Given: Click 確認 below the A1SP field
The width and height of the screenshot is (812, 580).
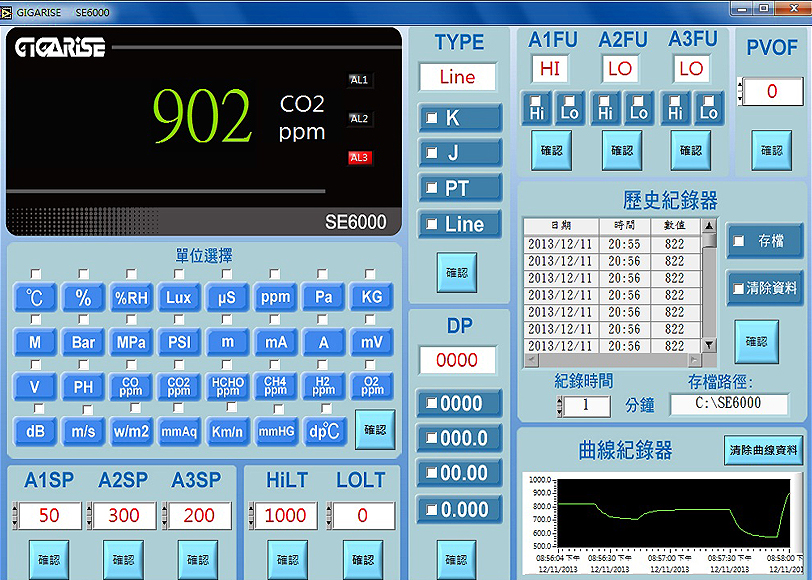Looking at the screenshot, I should tap(49, 560).
